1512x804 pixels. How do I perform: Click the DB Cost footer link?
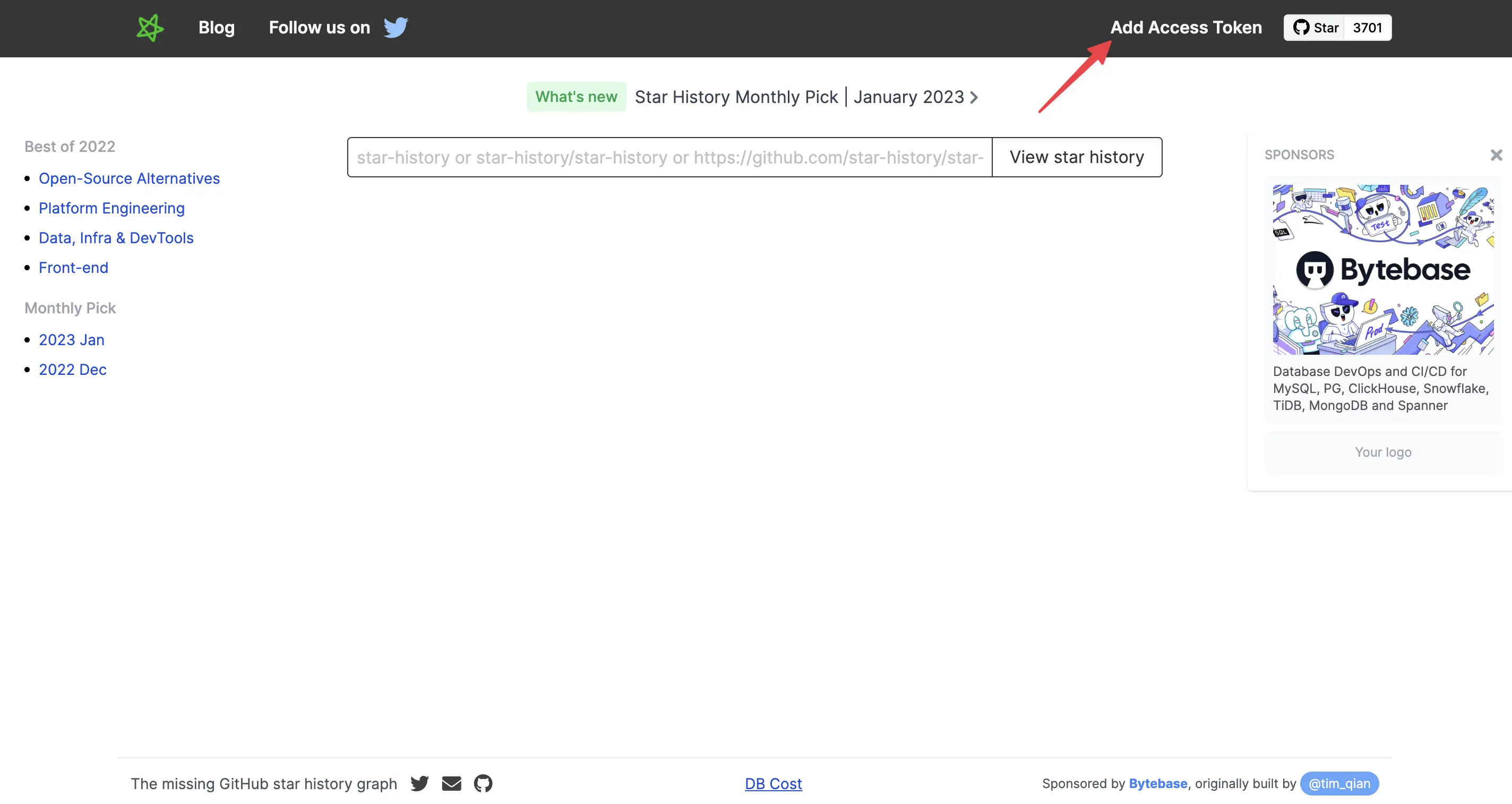773,783
